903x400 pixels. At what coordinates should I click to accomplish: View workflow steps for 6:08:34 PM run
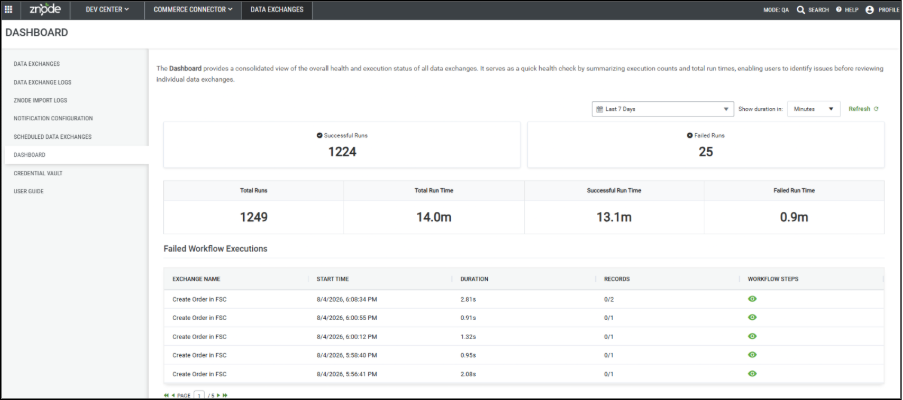click(x=752, y=299)
